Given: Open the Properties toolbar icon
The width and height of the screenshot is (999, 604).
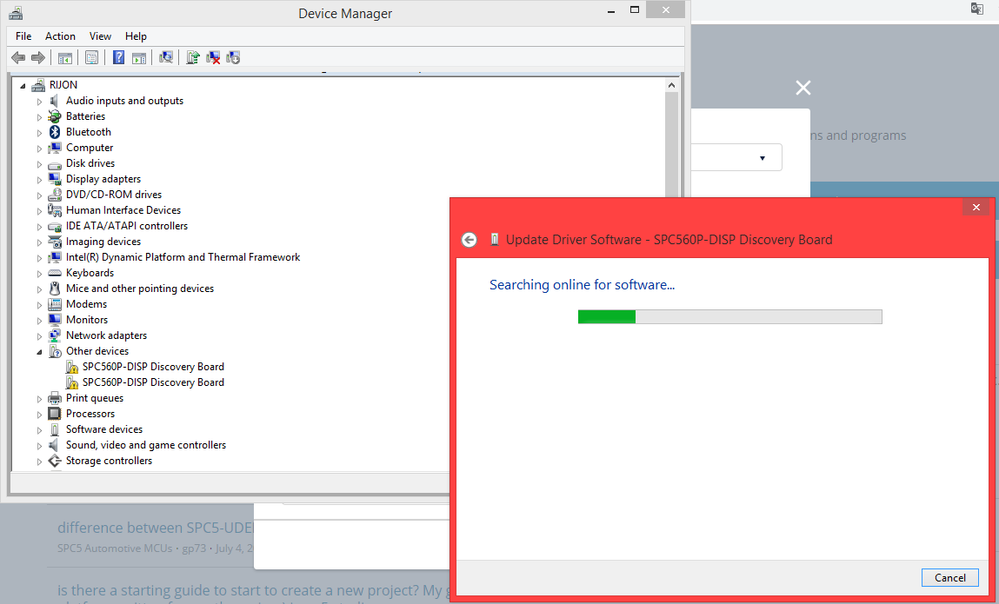Looking at the screenshot, I should point(92,58).
